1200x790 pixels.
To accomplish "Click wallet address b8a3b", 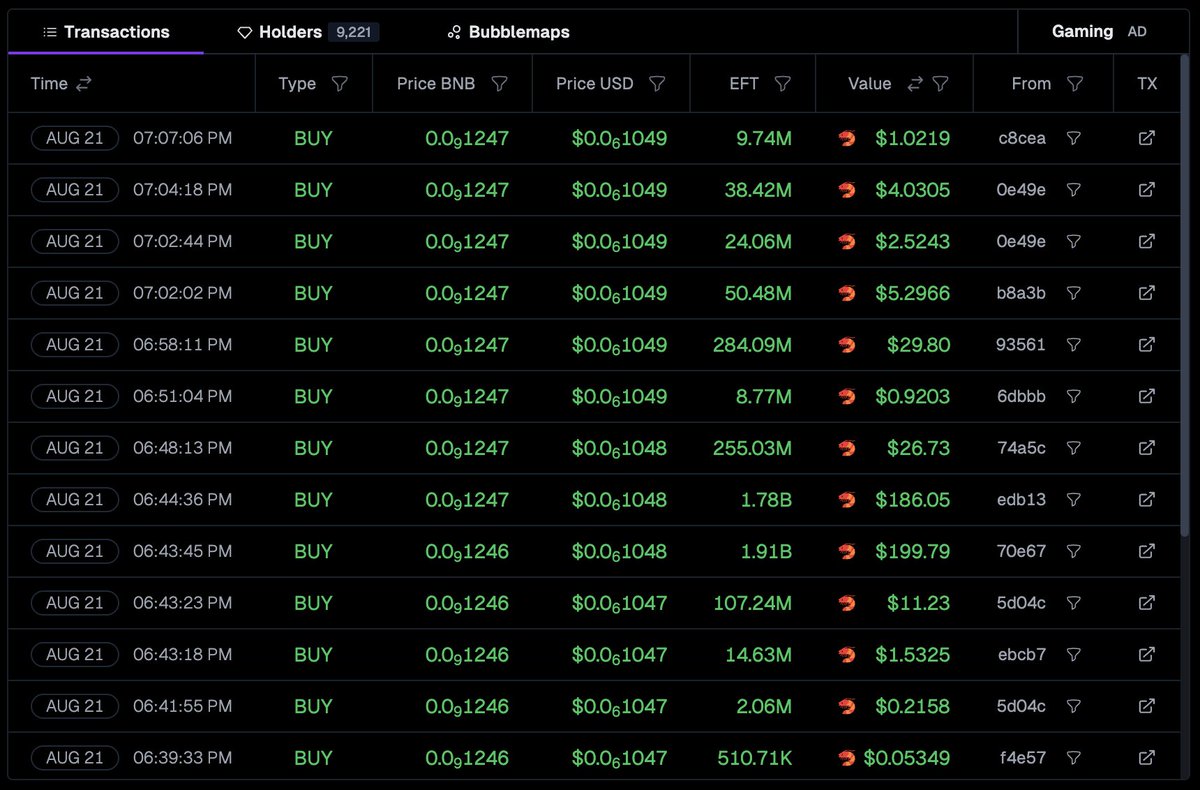I will click(x=1022, y=293).
